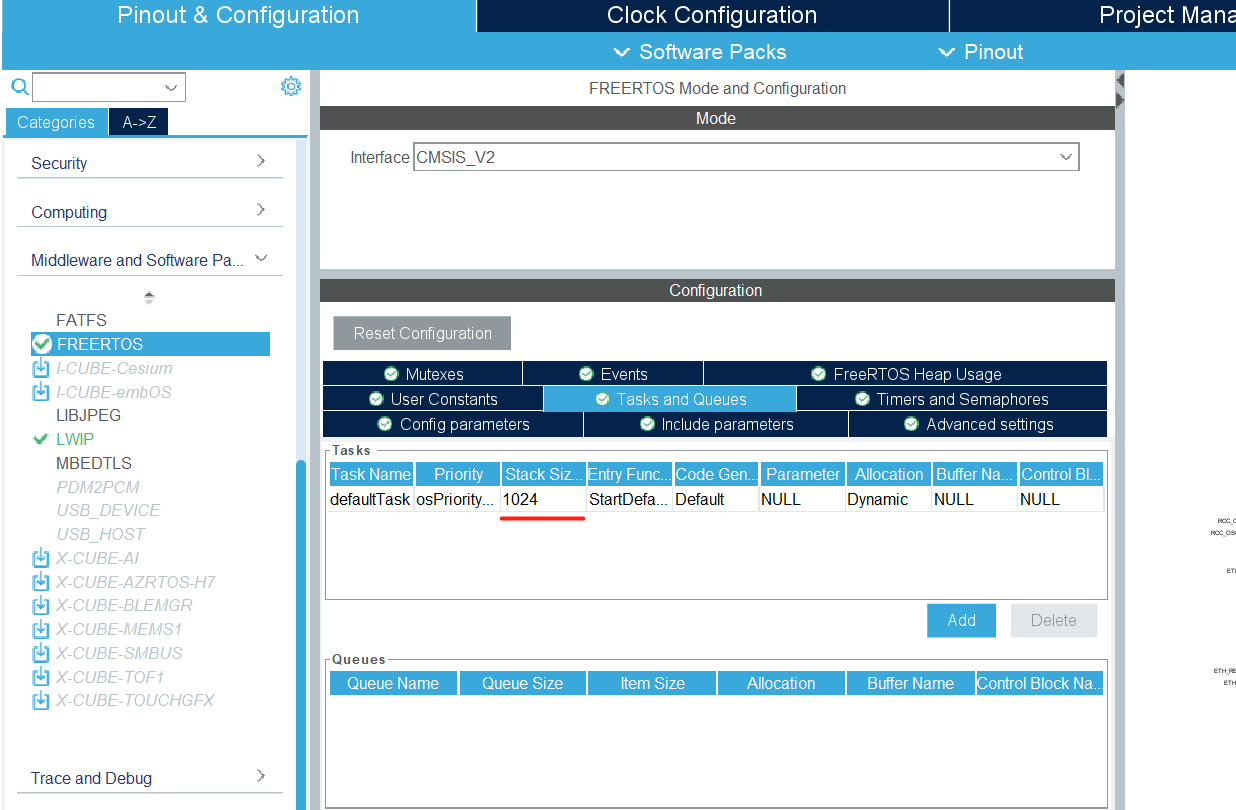Click the Delete task button
This screenshot has width=1236, height=810.
point(1054,620)
